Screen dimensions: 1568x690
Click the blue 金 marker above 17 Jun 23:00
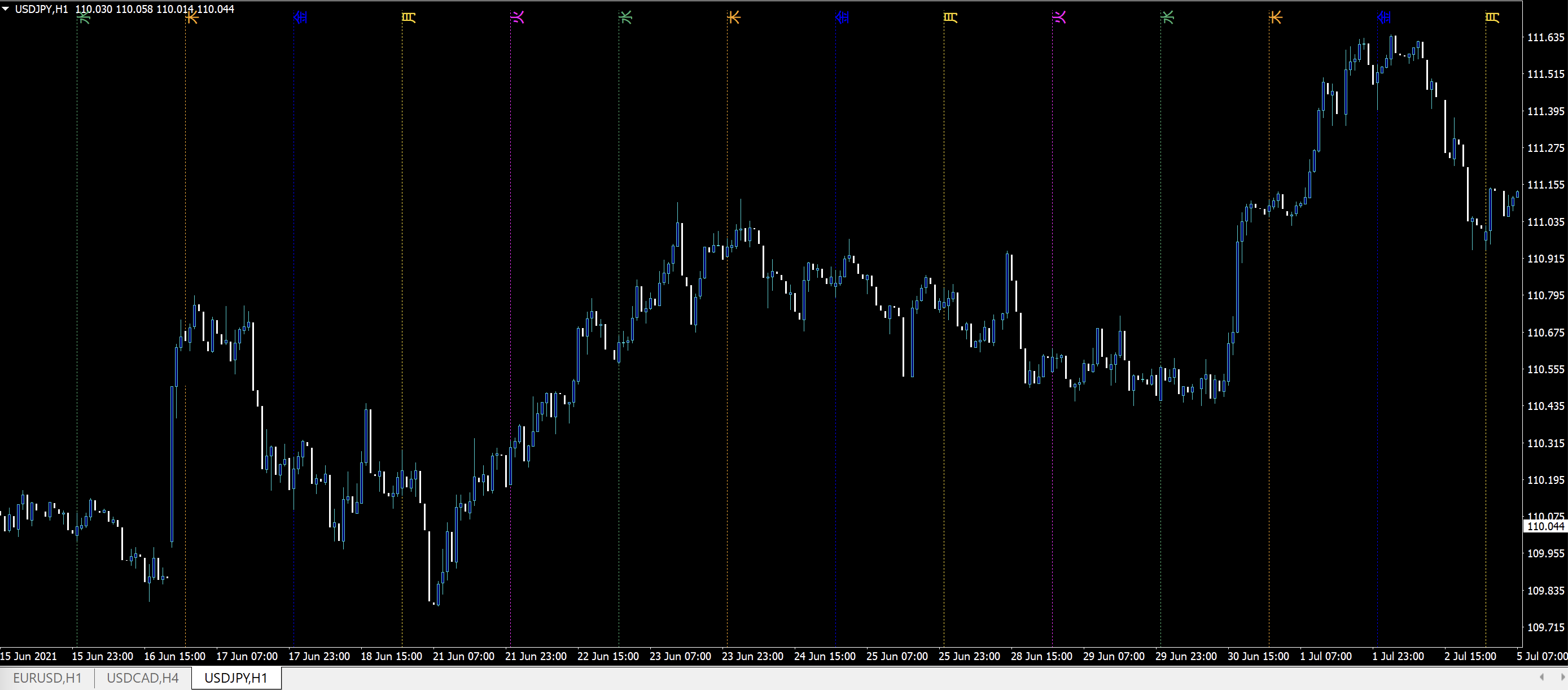click(x=300, y=17)
